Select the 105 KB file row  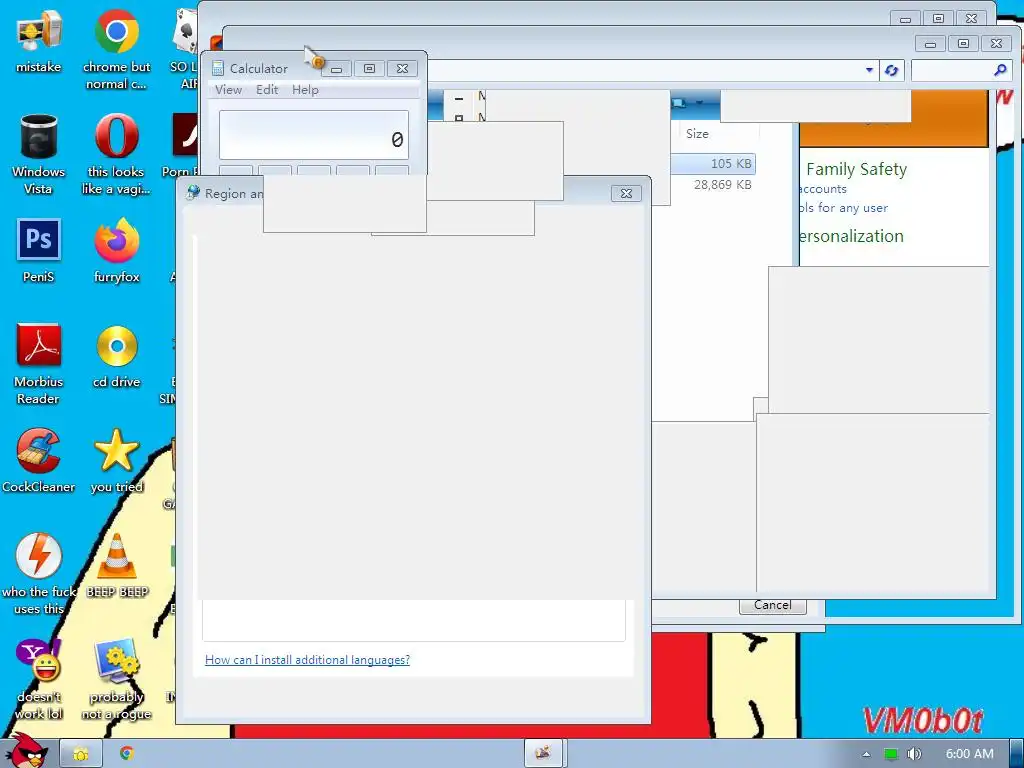coord(713,163)
